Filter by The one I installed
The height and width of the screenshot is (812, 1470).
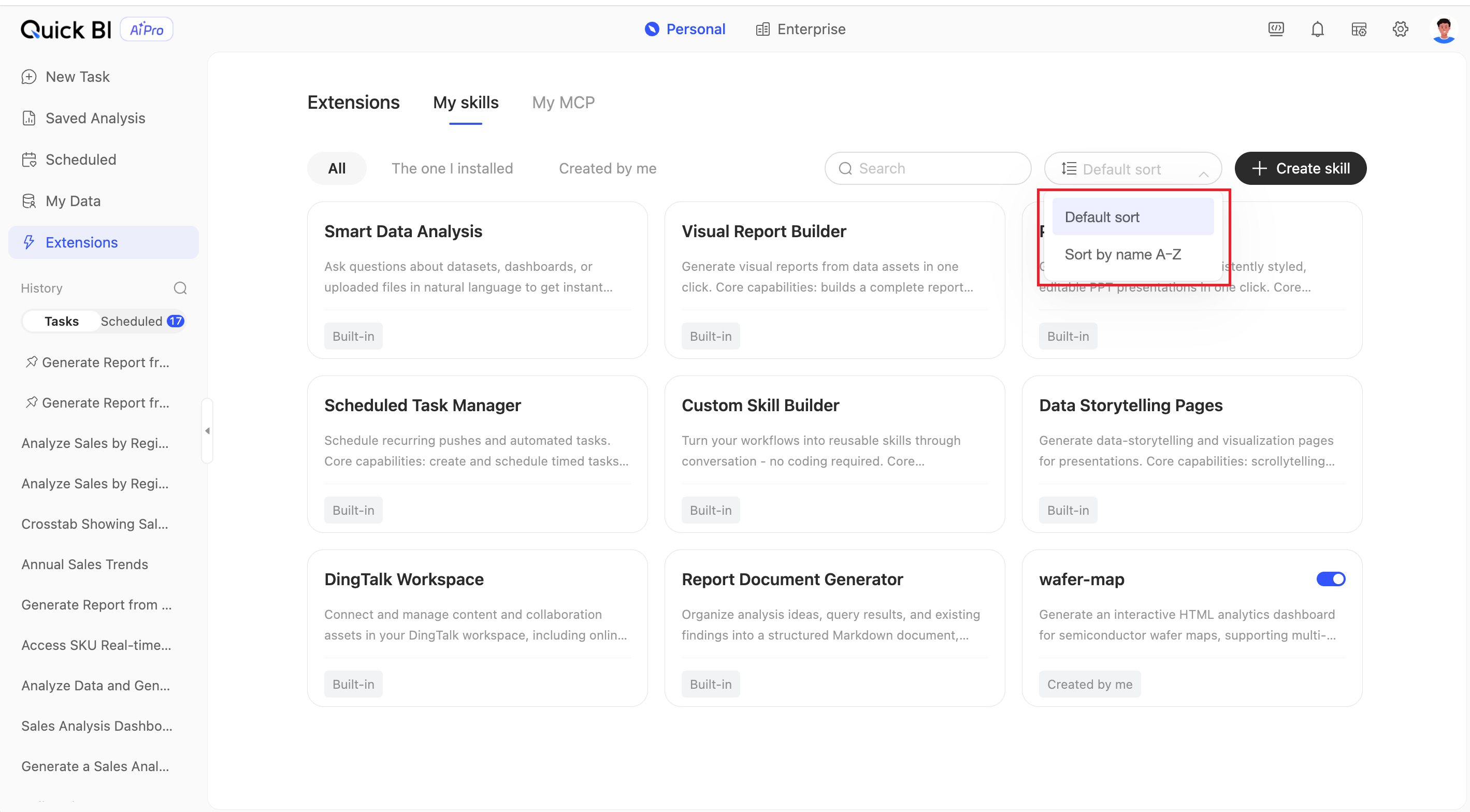(452, 168)
